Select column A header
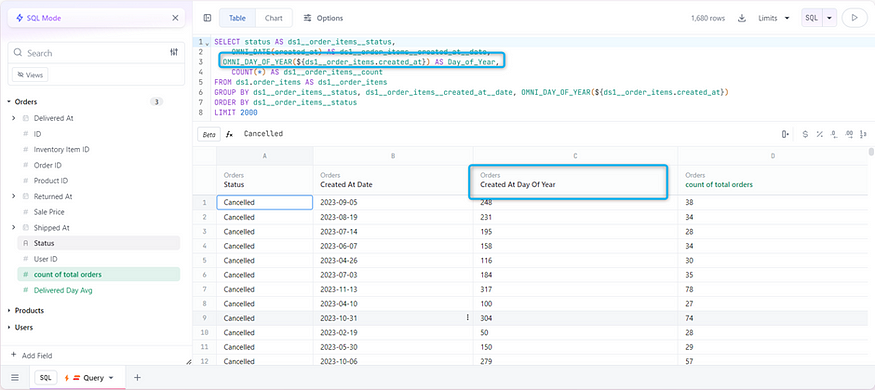Viewport: 875px width, 390px height. point(265,156)
